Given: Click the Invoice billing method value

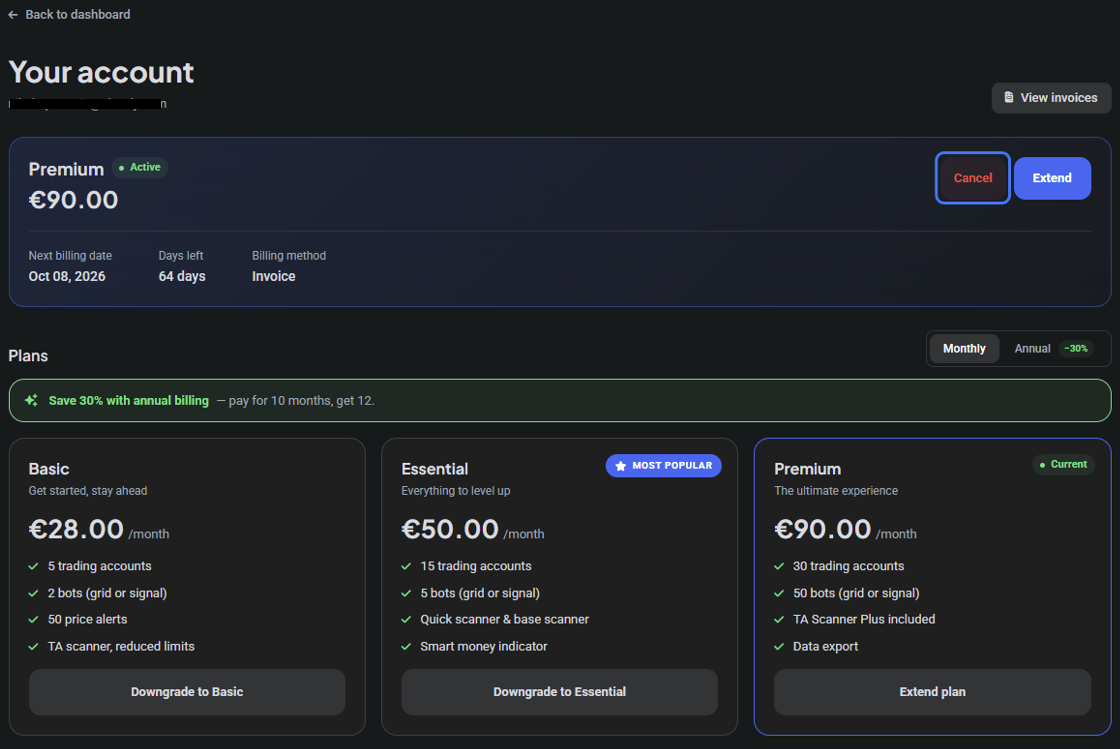Looking at the screenshot, I should click(274, 276).
